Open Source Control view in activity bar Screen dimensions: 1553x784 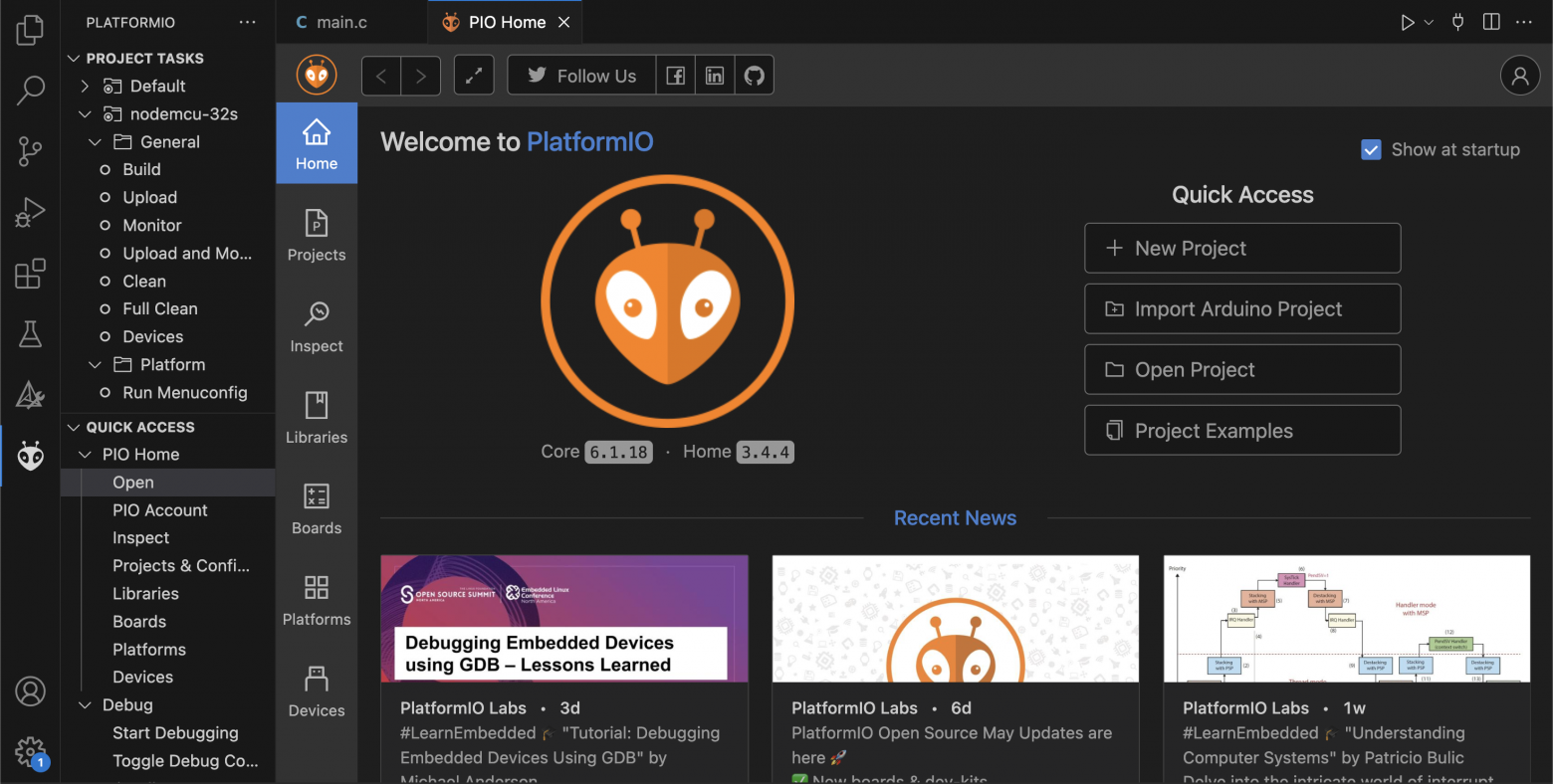click(x=30, y=151)
